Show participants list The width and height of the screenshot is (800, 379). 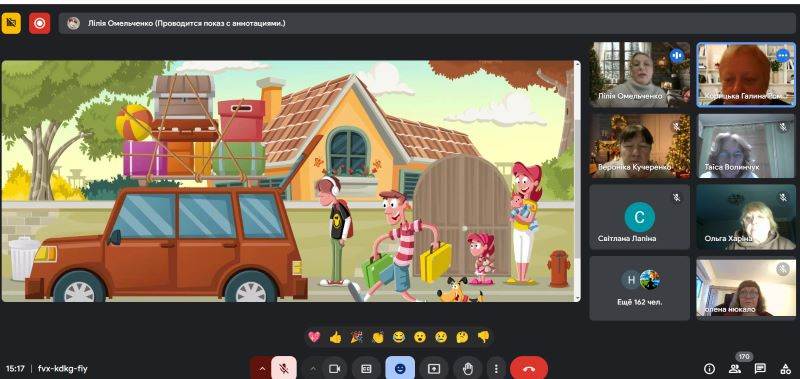(735, 368)
